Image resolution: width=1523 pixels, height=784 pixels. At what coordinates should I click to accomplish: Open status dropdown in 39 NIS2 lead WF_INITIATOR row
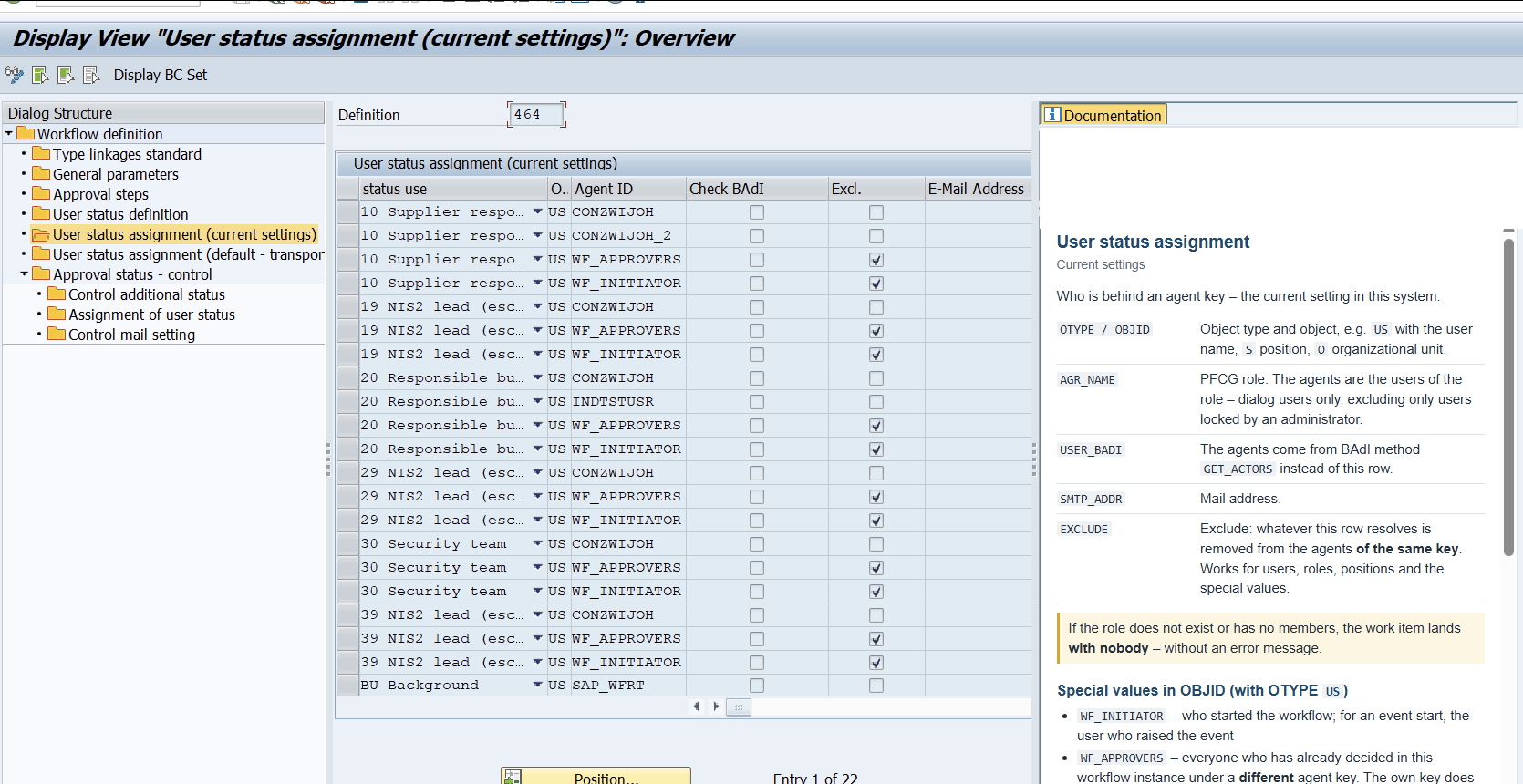coord(537,662)
